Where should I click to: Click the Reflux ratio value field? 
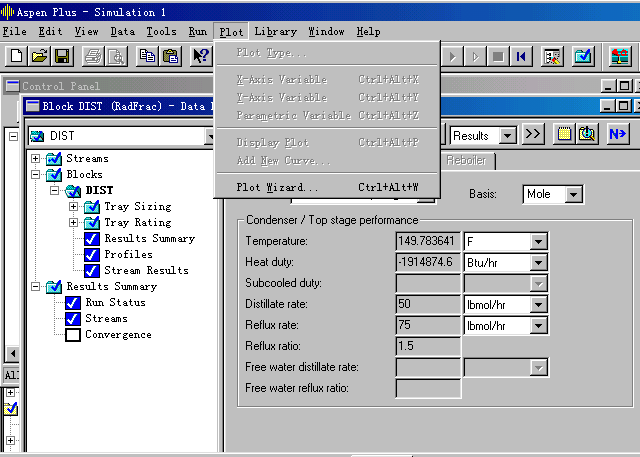click(x=428, y=345)
